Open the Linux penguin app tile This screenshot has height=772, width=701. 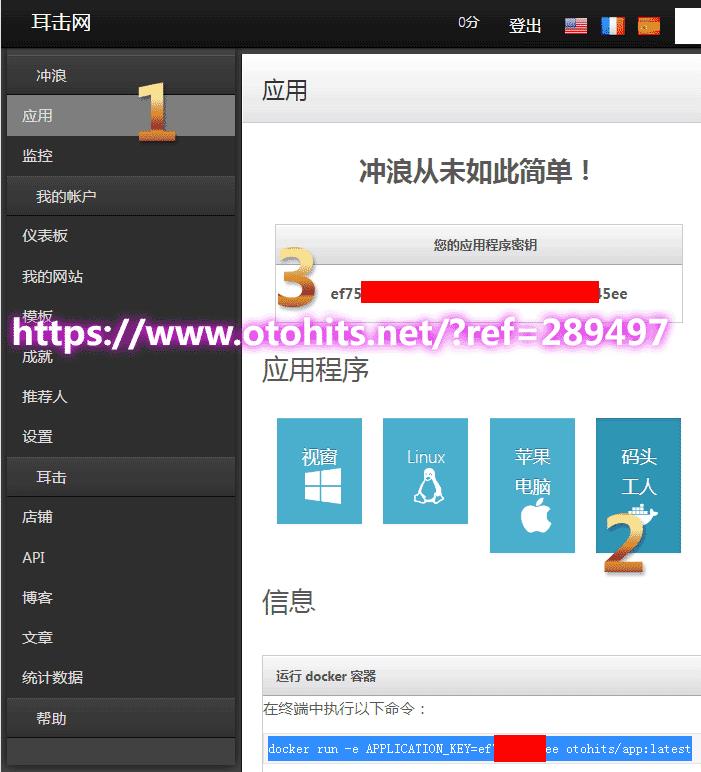425,471
